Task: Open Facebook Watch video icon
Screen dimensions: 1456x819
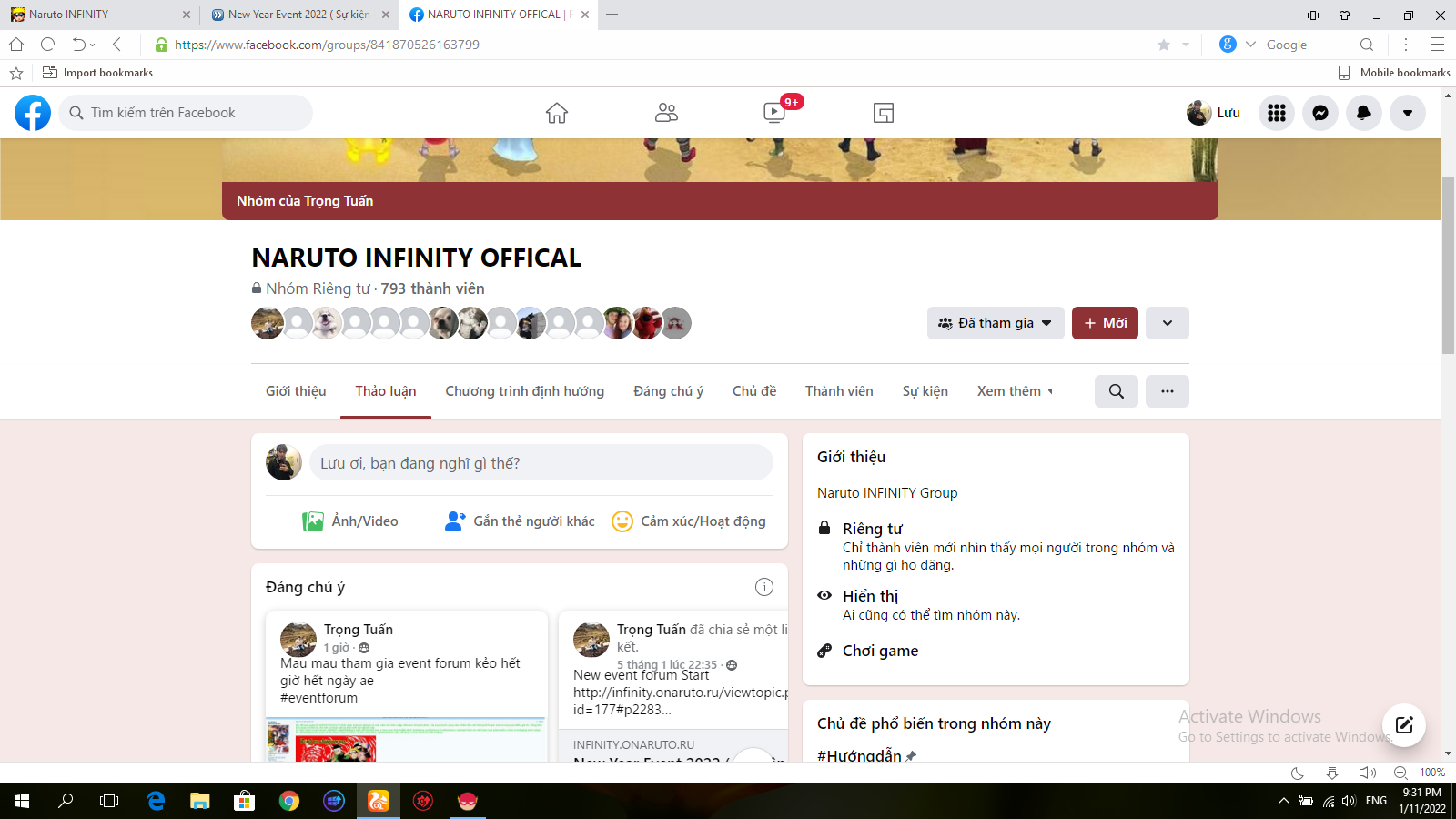Action: (x=774, y=113)
